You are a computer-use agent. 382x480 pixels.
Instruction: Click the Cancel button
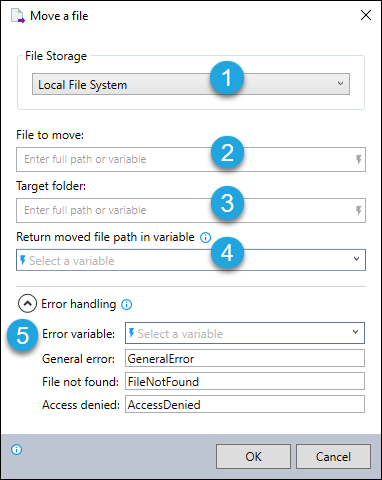click(x=333, y=457)
